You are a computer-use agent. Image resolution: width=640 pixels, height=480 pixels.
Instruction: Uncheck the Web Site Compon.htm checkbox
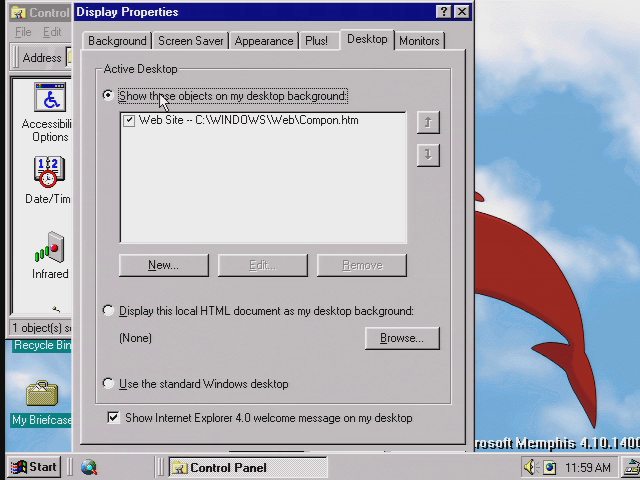click(x=129, y=120)
